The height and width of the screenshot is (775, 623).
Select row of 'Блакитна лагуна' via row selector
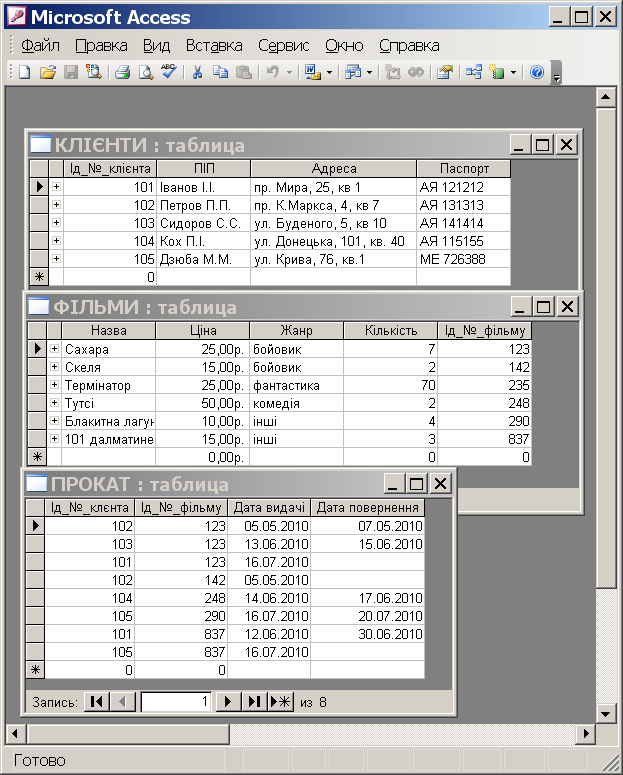pos(37,421)
